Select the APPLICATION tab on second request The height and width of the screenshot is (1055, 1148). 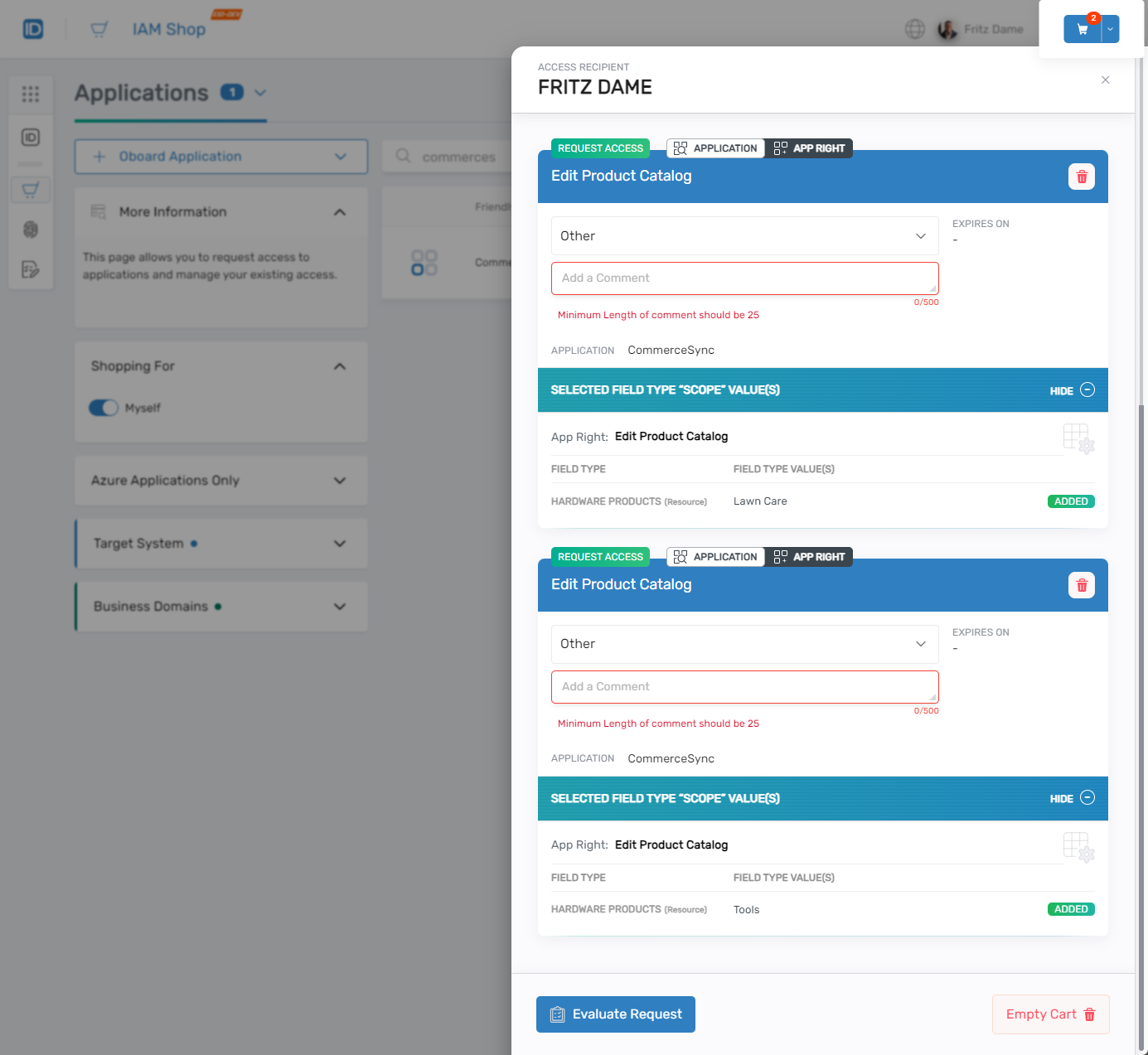pyautogui.click(x=714, y=556)
